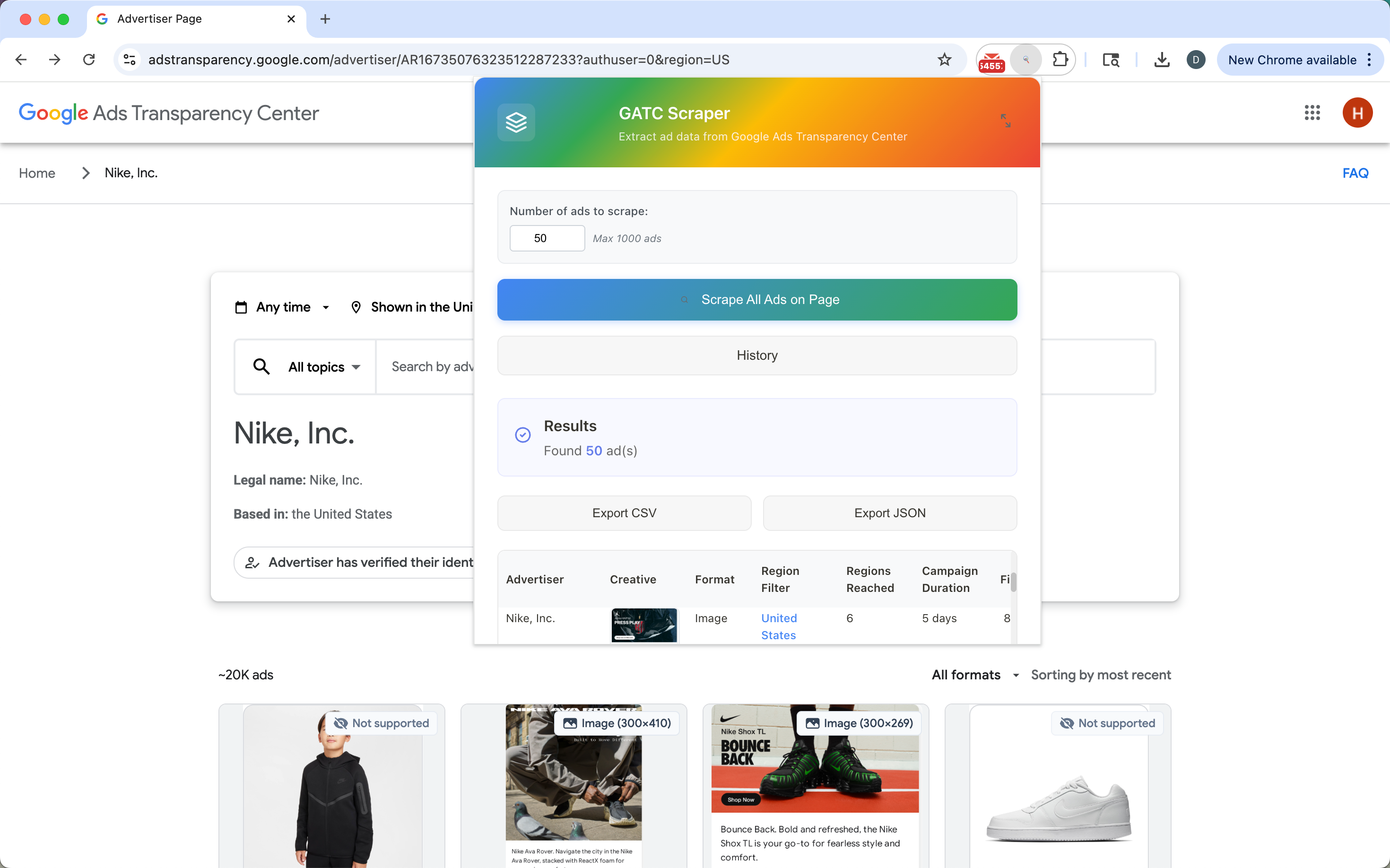1390x868 pixels.
Task: Click the Not supported badge on white sneaker ad
Action: point(1107,723)
